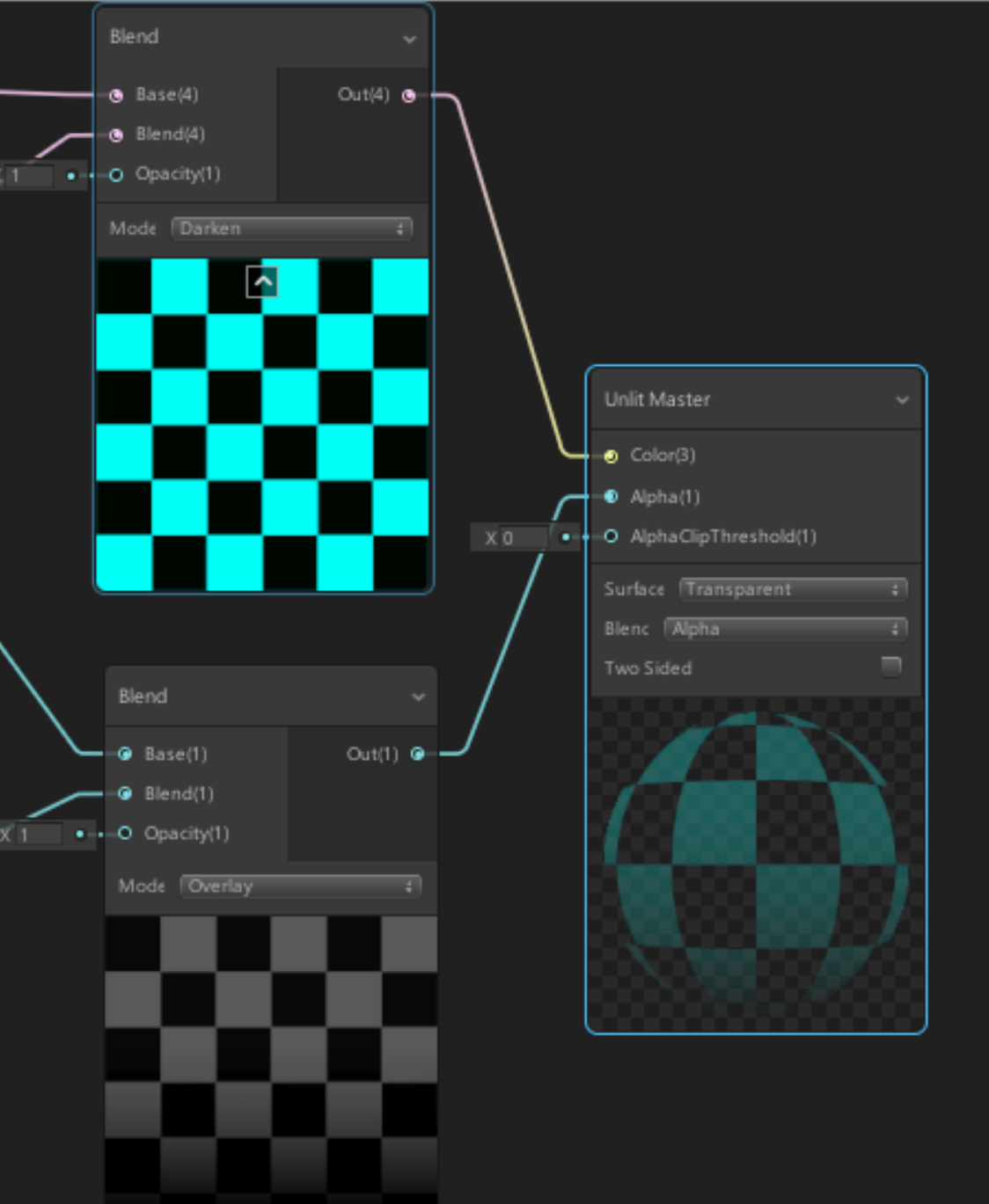Open the Mode dropdown set to Darken

291,229
